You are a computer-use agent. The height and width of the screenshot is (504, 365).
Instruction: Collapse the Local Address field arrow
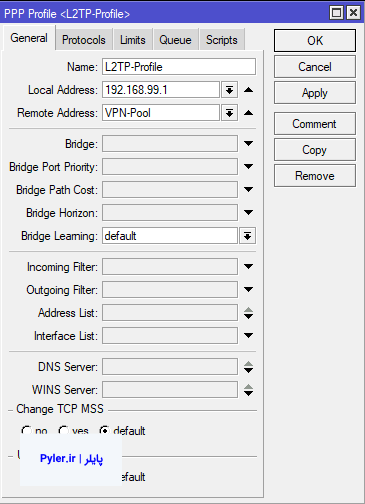pos(248,90)
